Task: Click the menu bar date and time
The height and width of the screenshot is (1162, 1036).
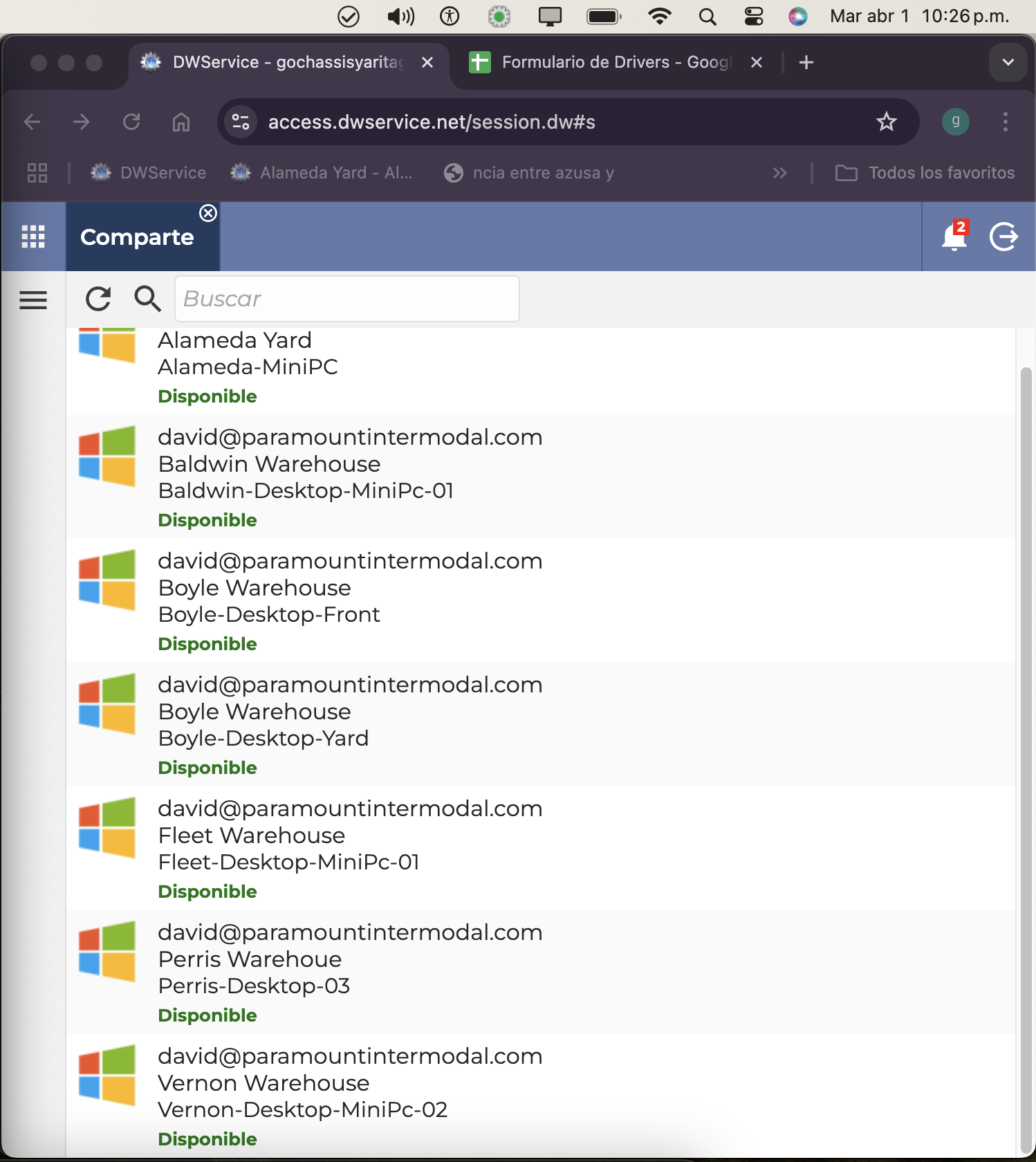Action: point(920,16)
